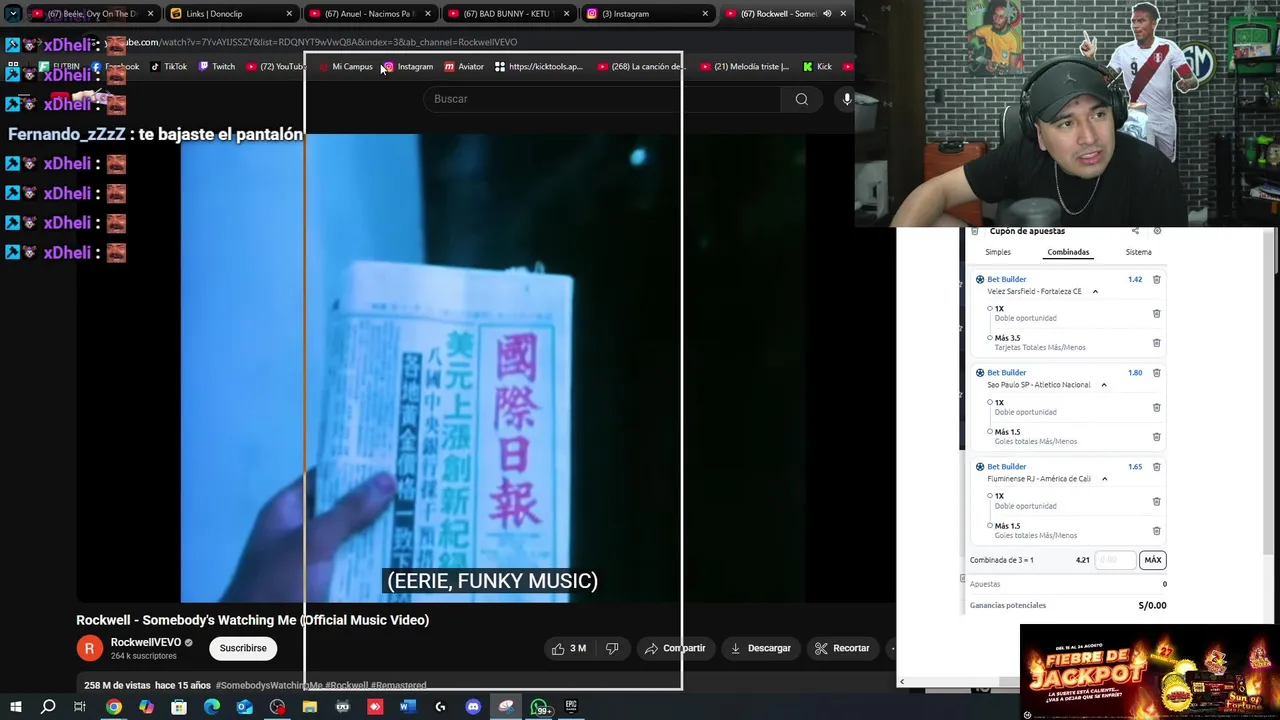1280x720 pixels.
Task: Switch to Beéle, Ovy On The Drums tab
Action: pyautogui.click(x=93, y=14)
